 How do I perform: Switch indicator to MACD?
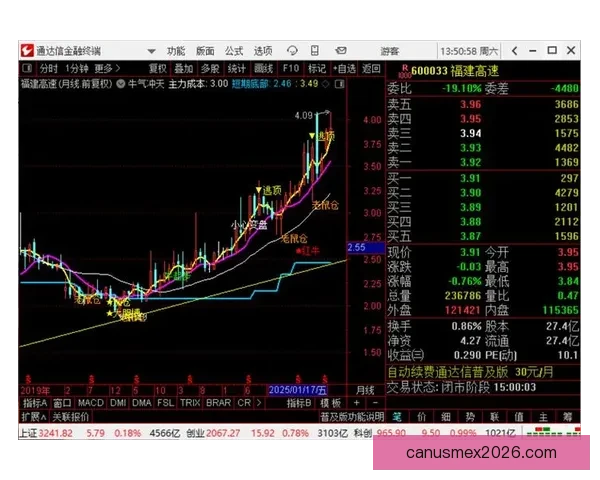pyautogui.click(x=91, y=403)
